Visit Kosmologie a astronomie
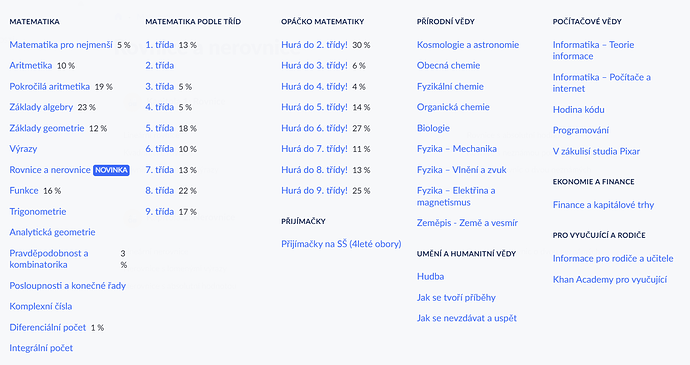The width and height of the screenshot is (690, 365). [x=468, y=45]
